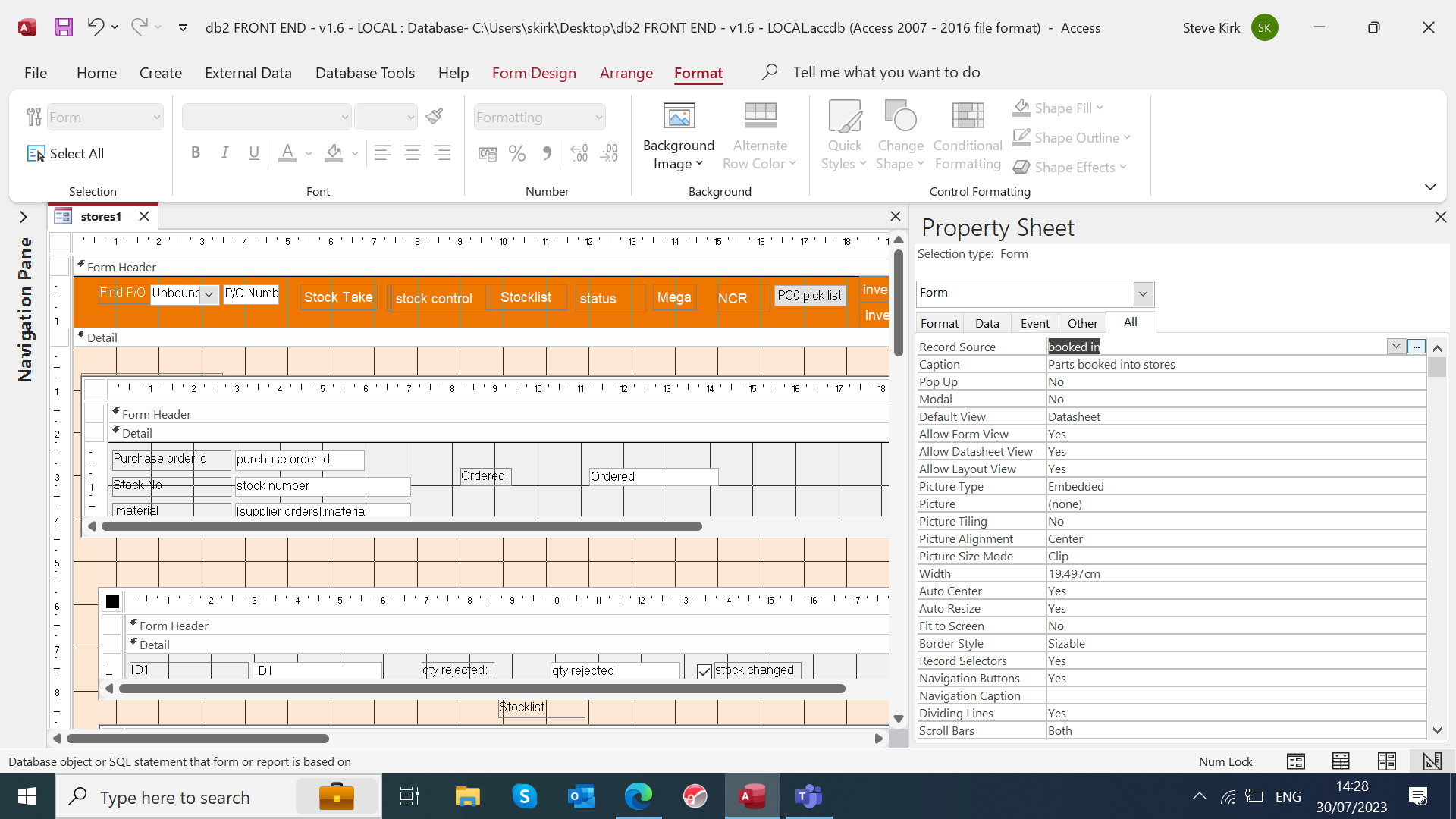
Task: Click the Design View icon in the status bar
Action: [x=1432, y=761]
